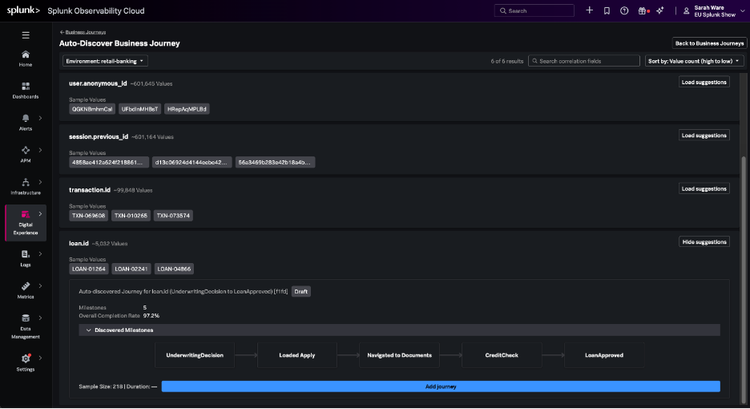
Task: Click sample value LOAN-04866
Action: click(x=174, y=269)
